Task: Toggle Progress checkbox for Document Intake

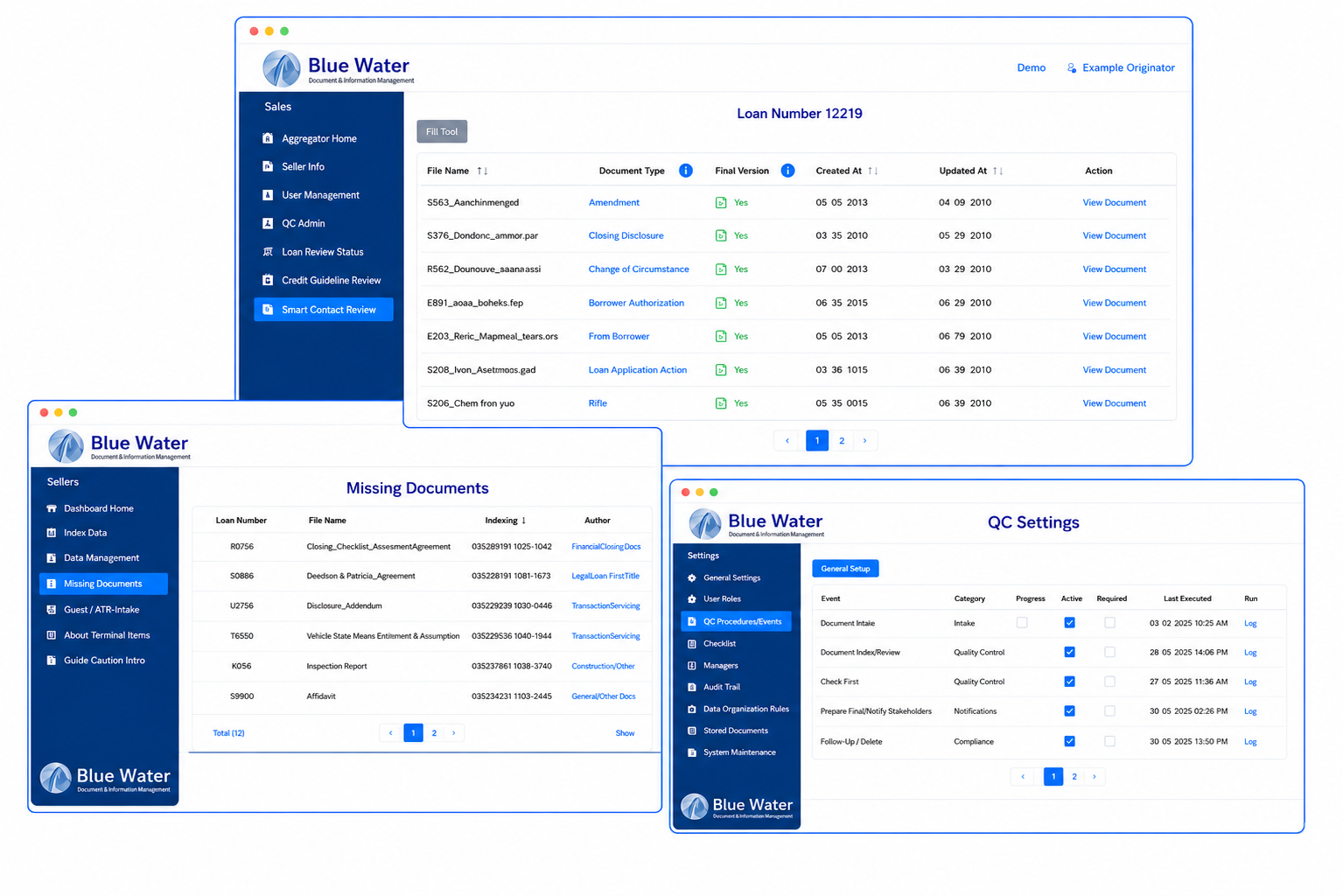Action: point(1022,623)
